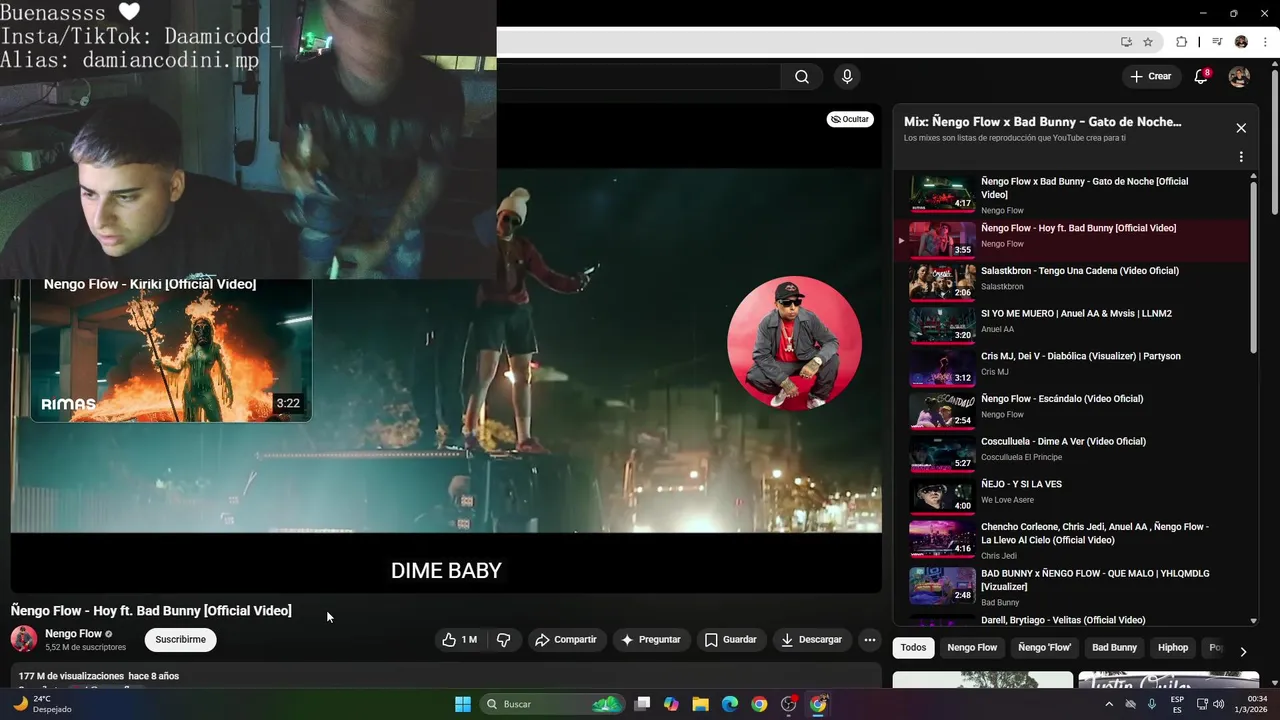This screenshot has height=720, width=1280.
Task: Open the Windows Start menu
Action: point(463,704)
